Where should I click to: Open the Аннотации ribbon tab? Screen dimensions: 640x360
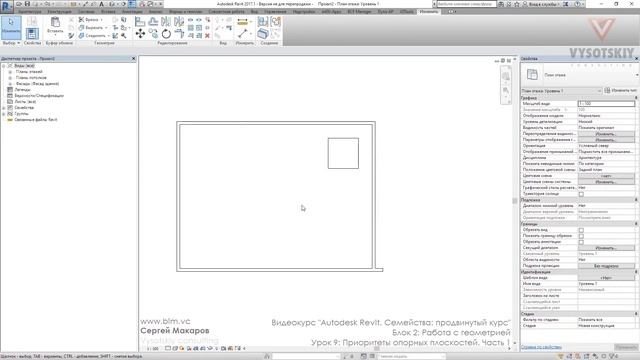[132, 11]
